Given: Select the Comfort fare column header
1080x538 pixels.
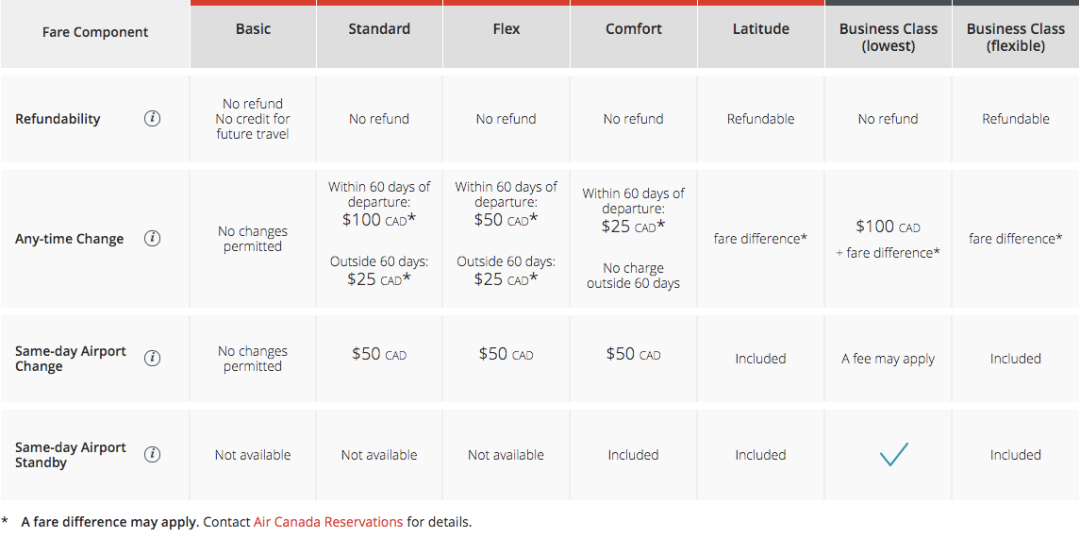Looking at the screenshot, I should click(x=633, y=30).
